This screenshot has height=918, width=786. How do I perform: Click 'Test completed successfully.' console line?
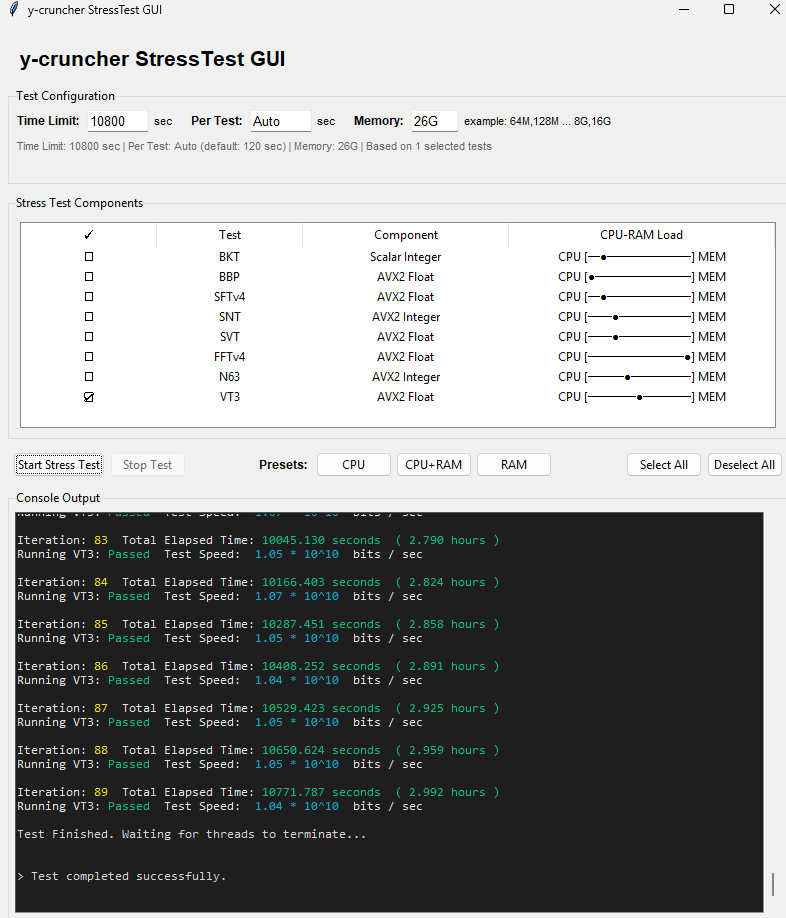point(122,876)
